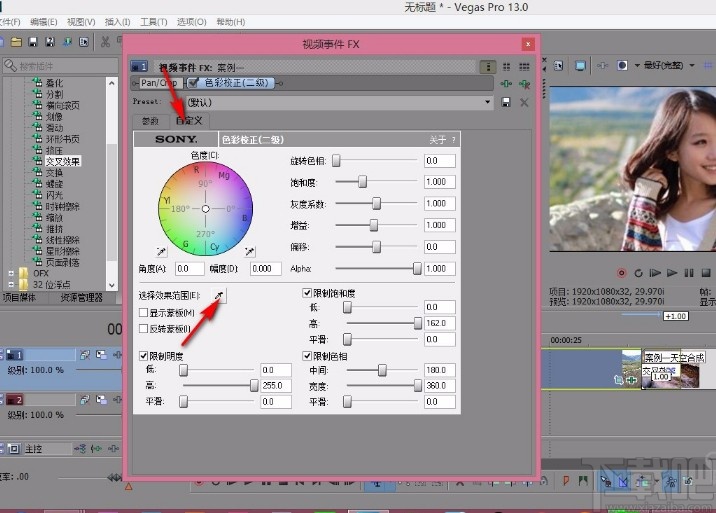This screenshot has height=513, width=716.
Task: Click the Pan/Crop button in FX chain
Action: point(156,83)
